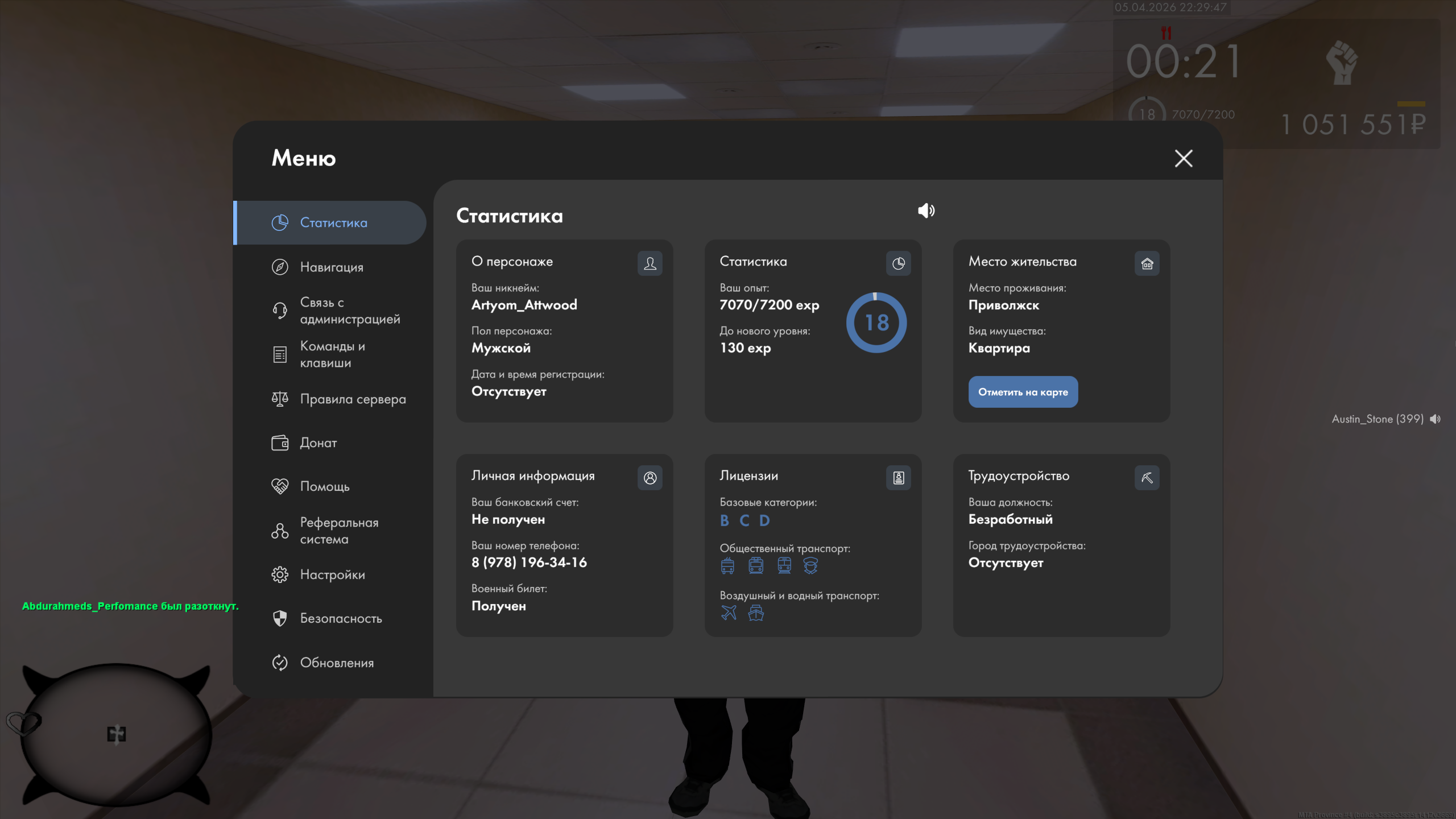
Task: Click the airplane license icon
Action: click(729, 613)
